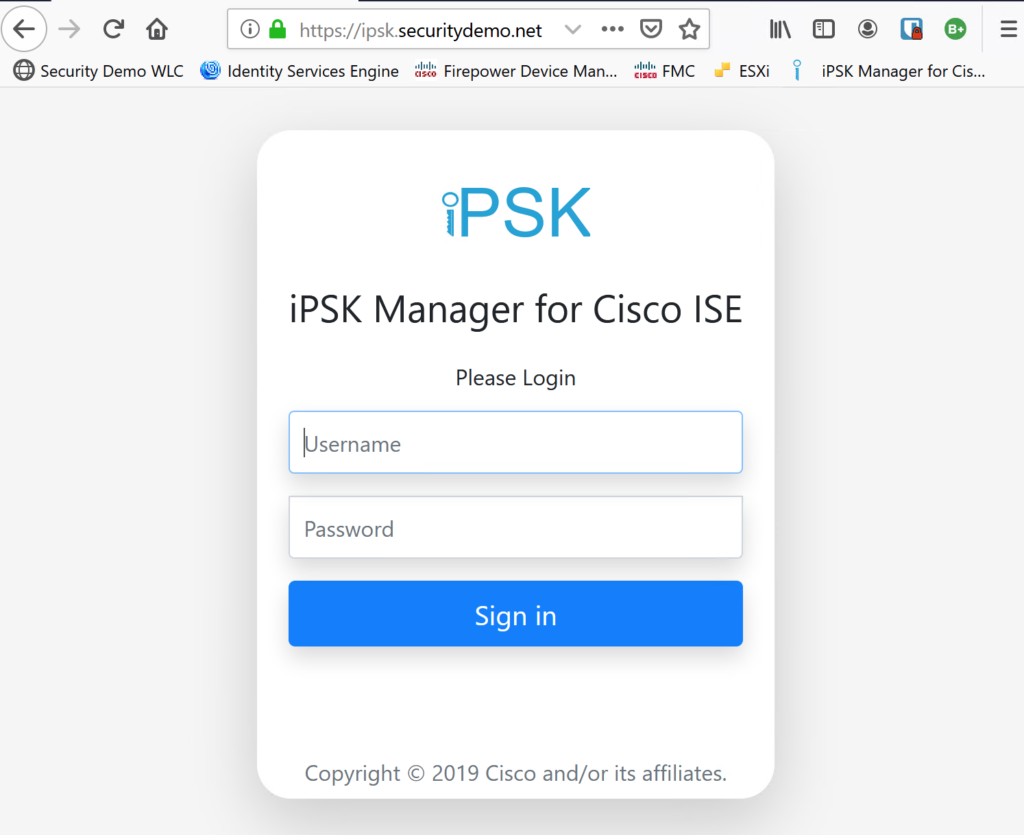Show site information from the info icon
The image size is (1024, 835).
[249, 29]
